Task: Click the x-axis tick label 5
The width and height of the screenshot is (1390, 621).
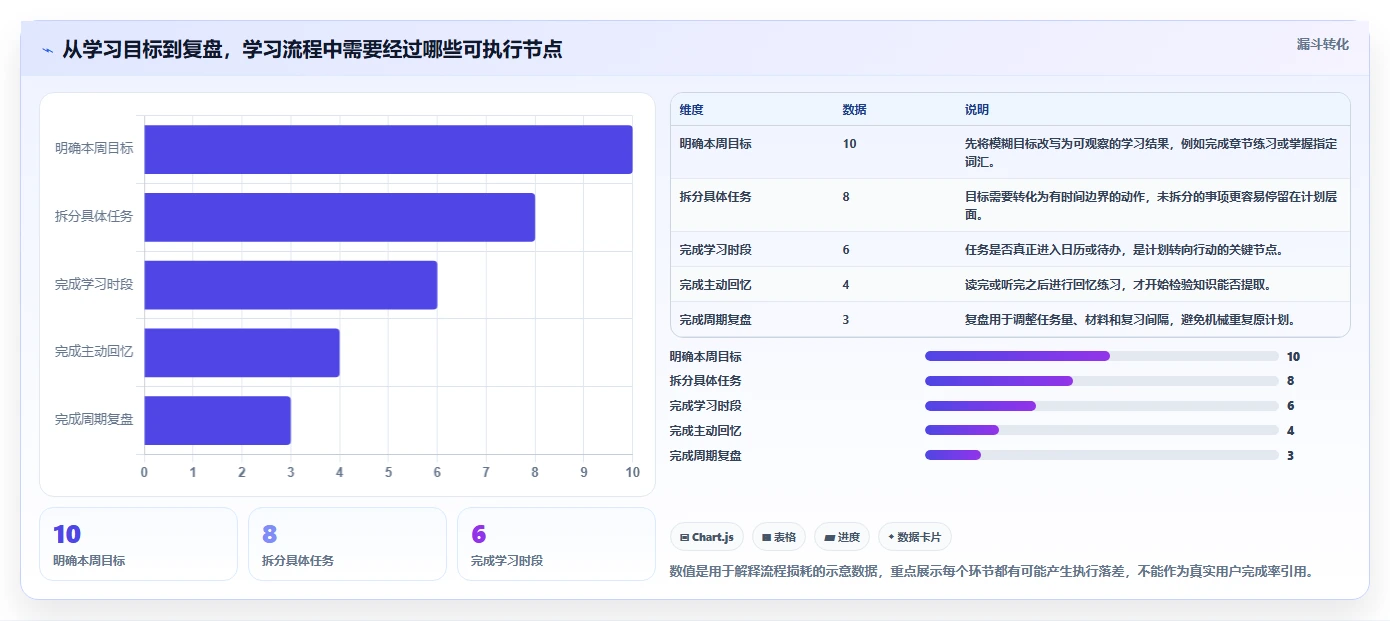Action: [388, 472]
